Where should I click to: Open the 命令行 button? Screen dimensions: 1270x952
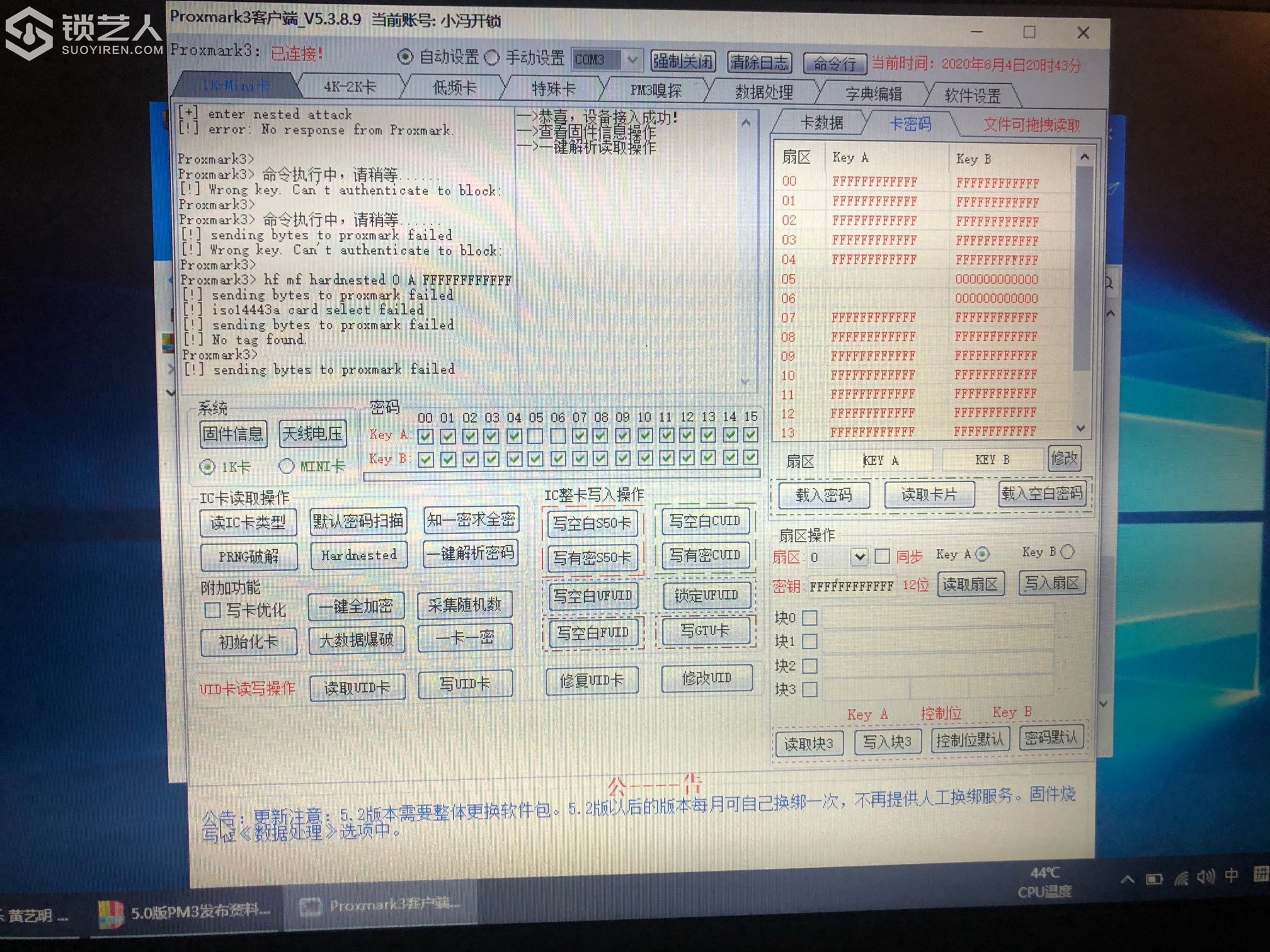point(834,64)
